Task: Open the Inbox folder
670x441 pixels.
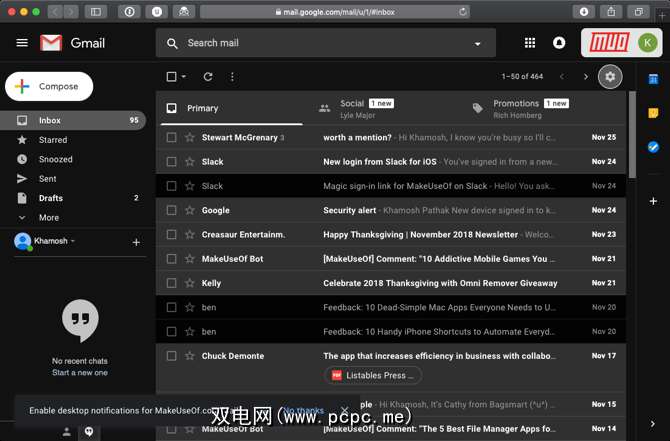Action: tap(73, 120)
